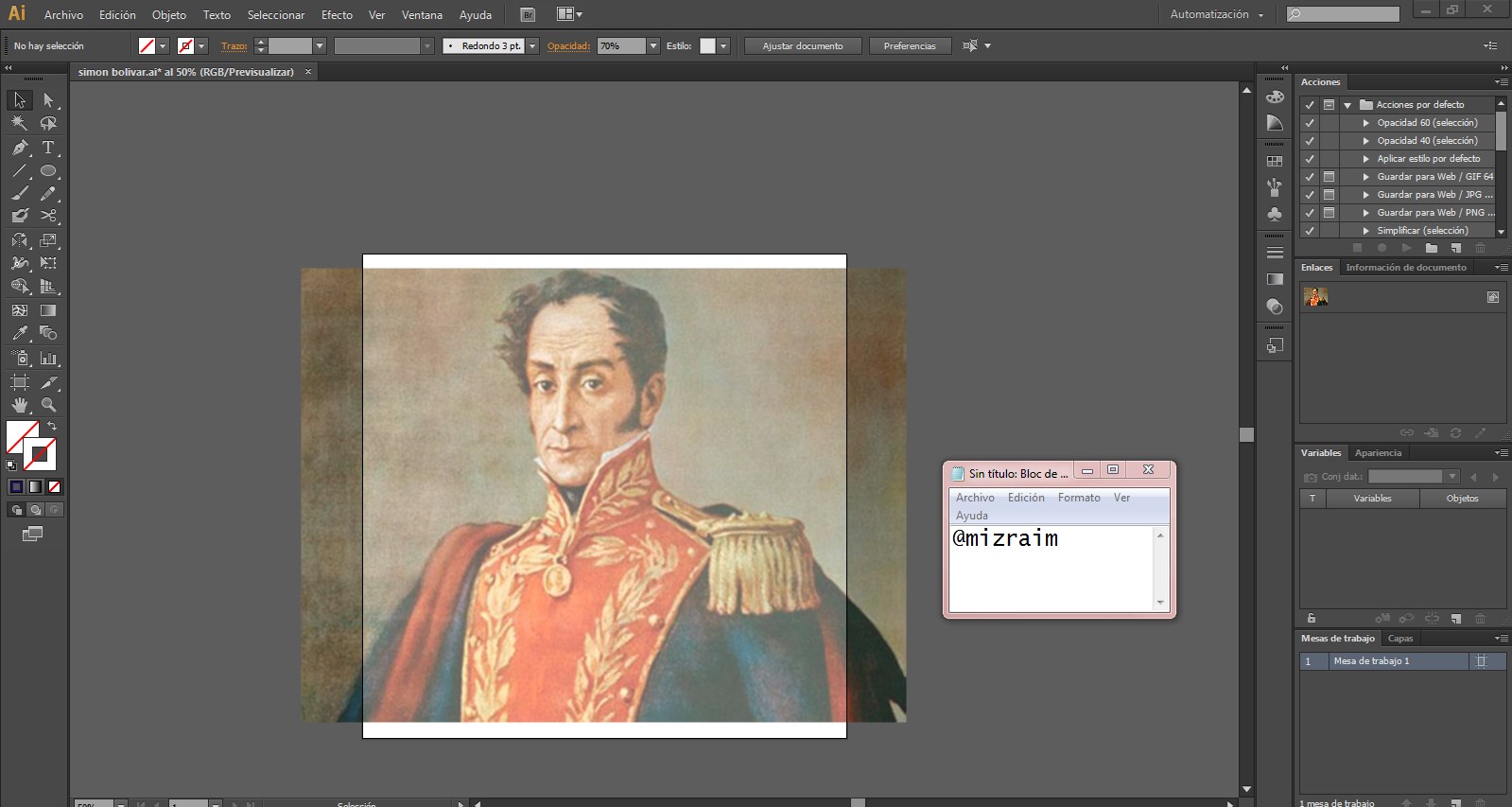
Task: Open the Apariencia tab
Action: tap(1378, 453)
